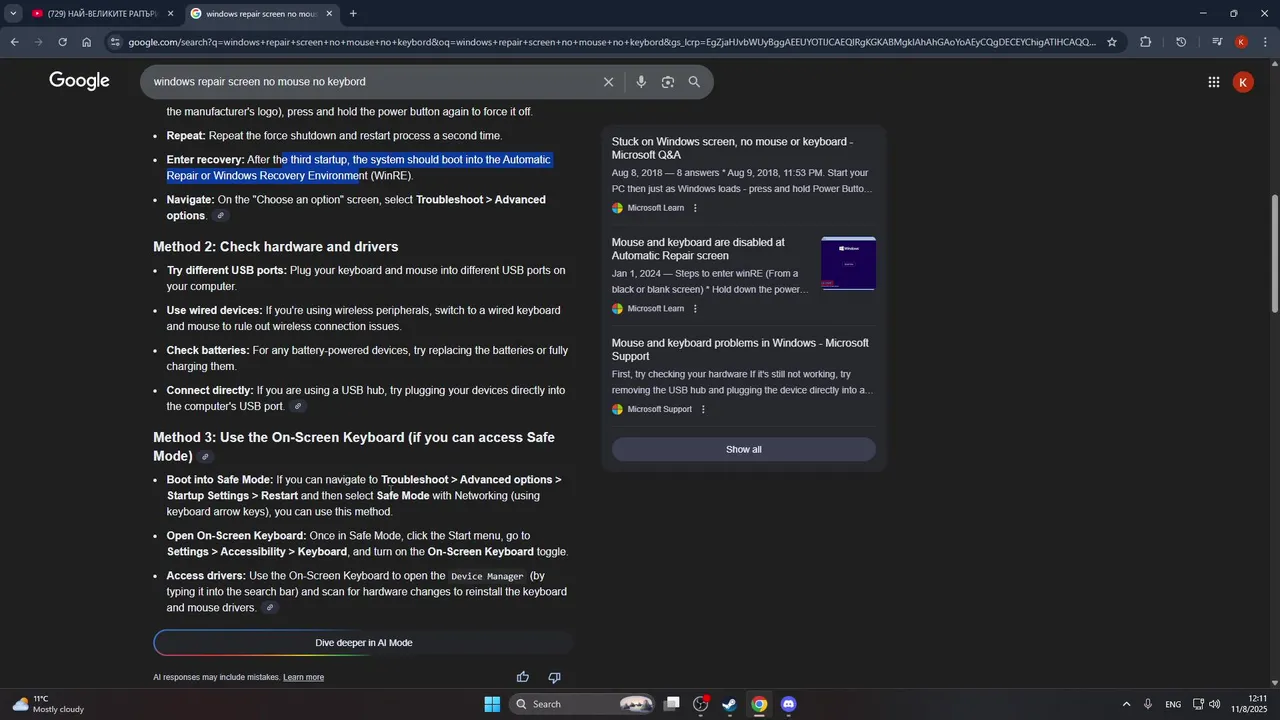This screenshot has height=720, width=1280.
Task: Expand the tab search dropdown arrow
Action: tap(13, 13)
